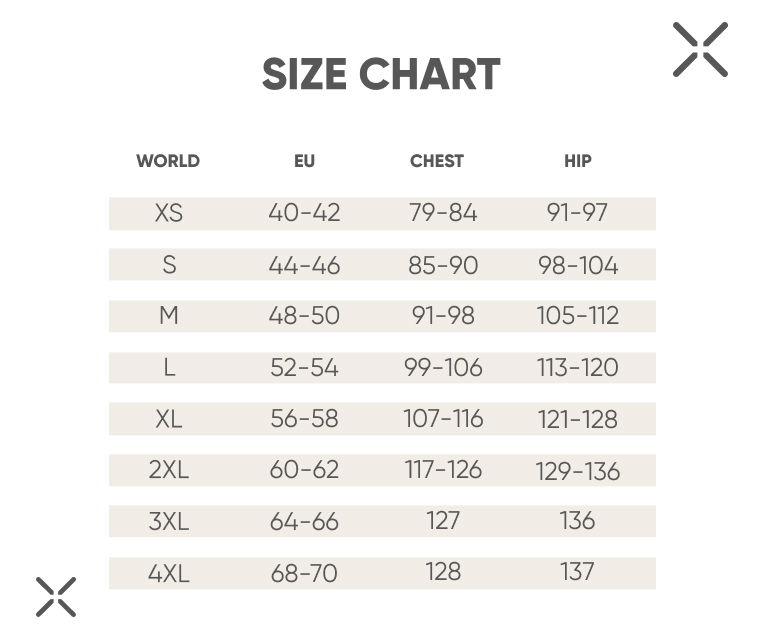Click the M size row label

[169, 315]
